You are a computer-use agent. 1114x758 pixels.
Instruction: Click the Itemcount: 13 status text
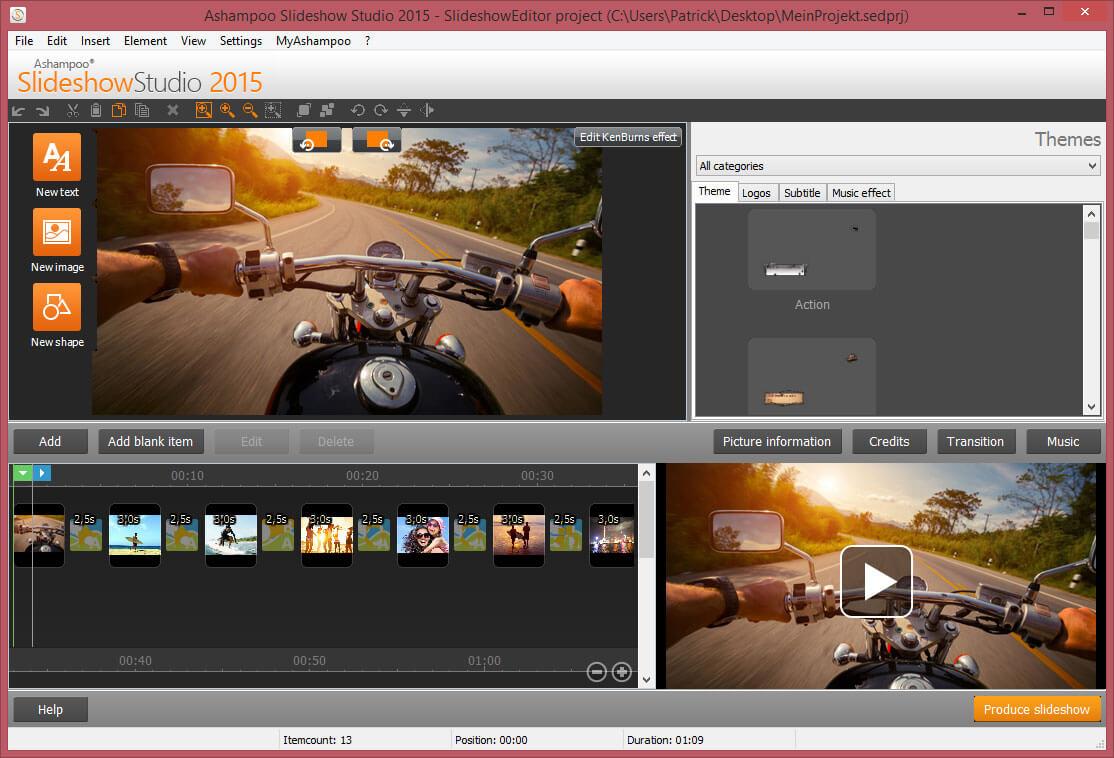point(318,740)
